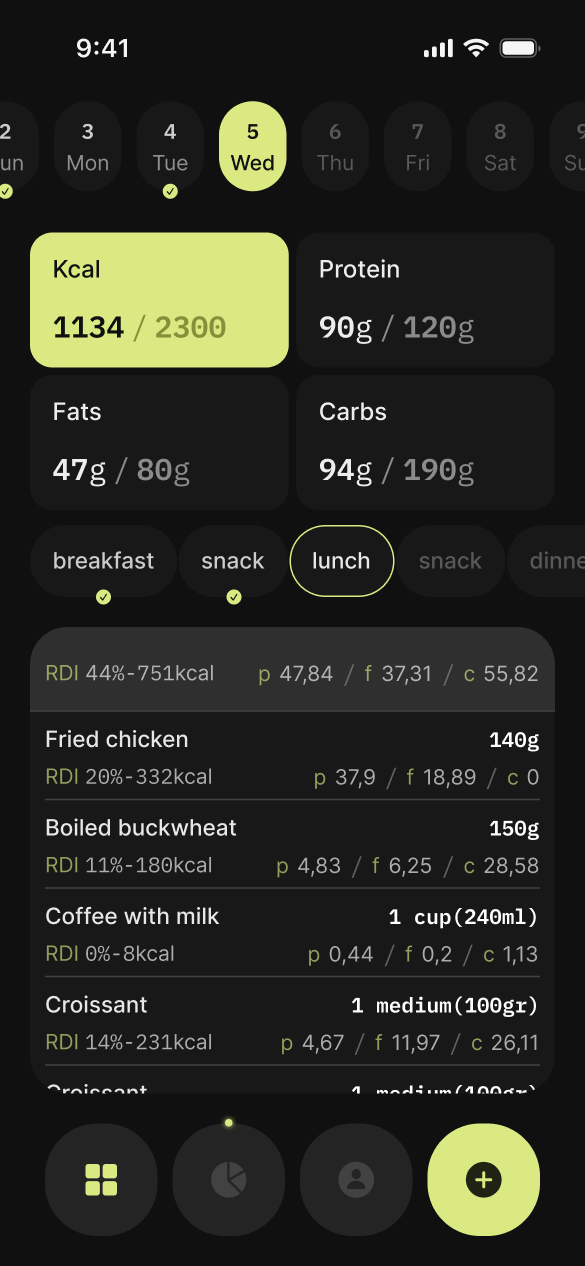Open the Coffee with milk entry
The width and height of the screenshot is (585, 1266).
[x=292, y=933]
